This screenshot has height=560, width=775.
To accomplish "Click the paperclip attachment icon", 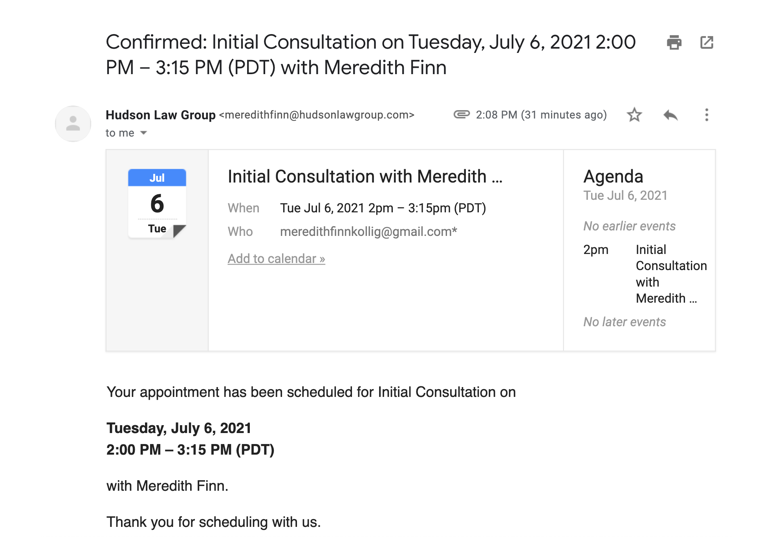I will click(x=461, y=115).
